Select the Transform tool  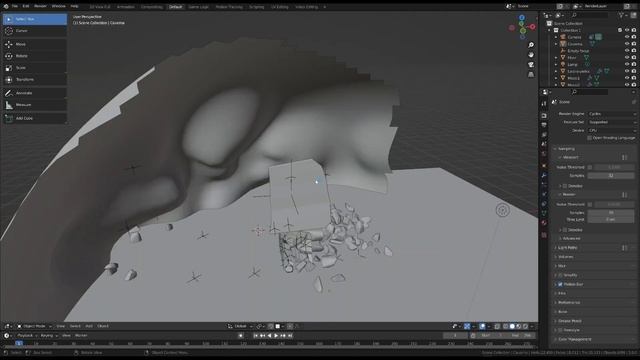35,80
